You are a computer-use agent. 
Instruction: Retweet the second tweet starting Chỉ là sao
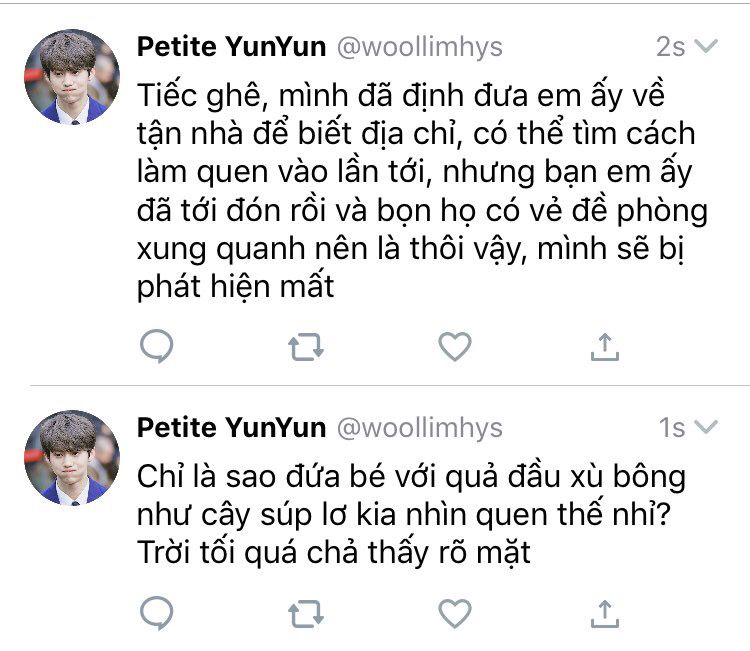[306, 614]
